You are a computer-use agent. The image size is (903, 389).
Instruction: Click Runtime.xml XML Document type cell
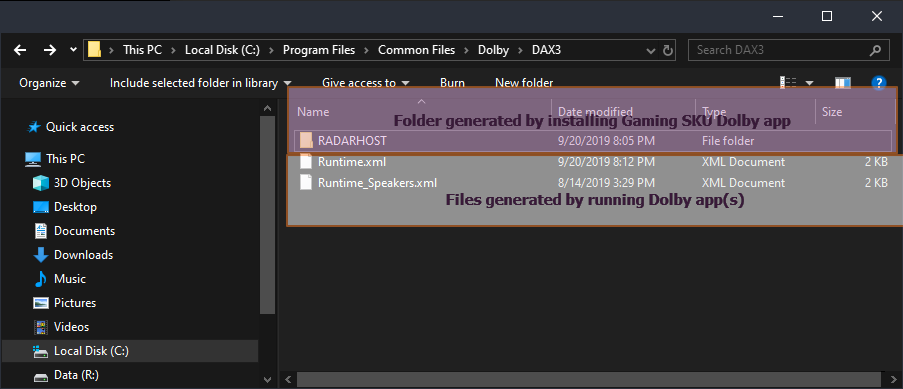pos(743,162)
